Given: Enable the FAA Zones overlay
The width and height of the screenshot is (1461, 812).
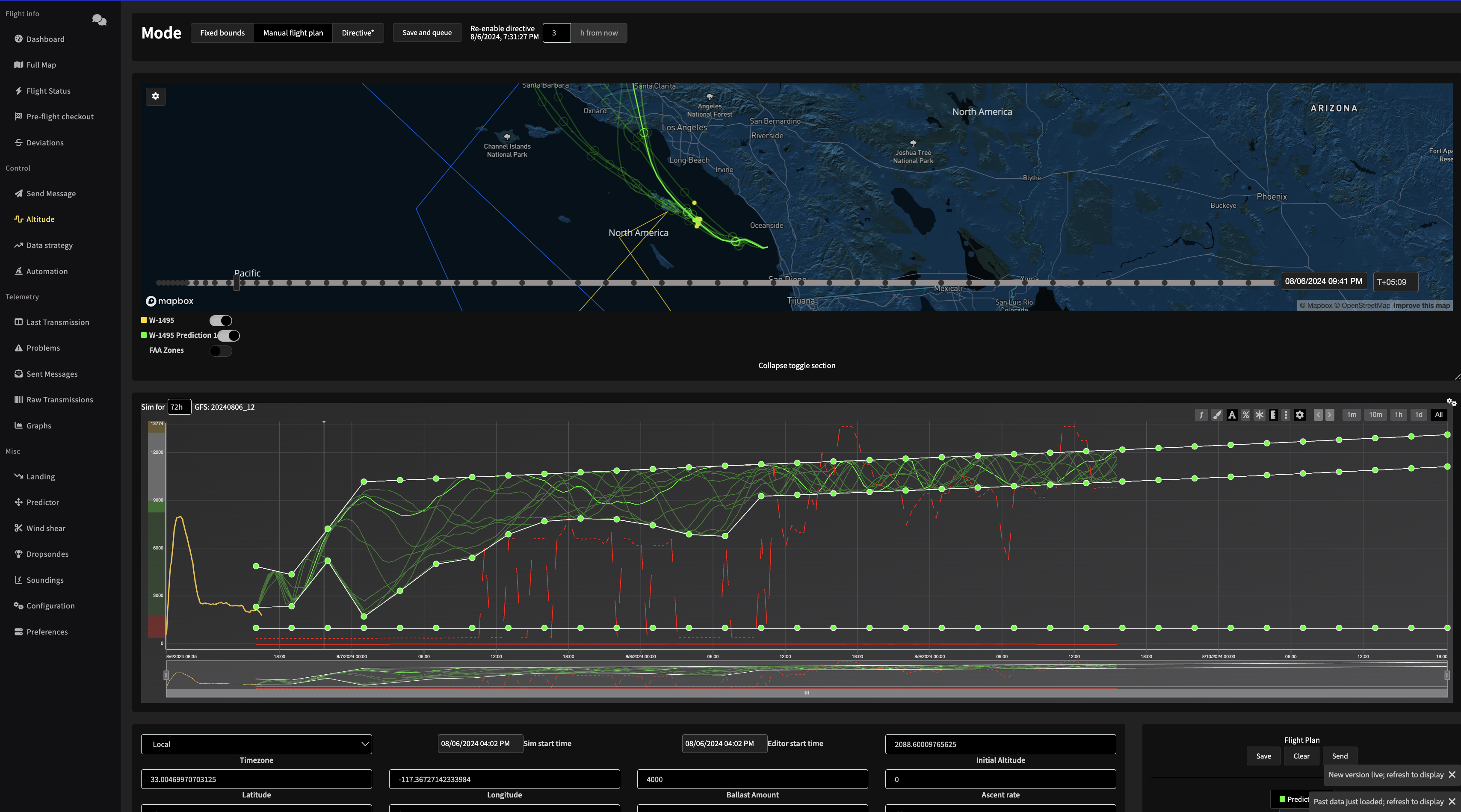Looking at the screenshot, I should [x=221, y=351].
